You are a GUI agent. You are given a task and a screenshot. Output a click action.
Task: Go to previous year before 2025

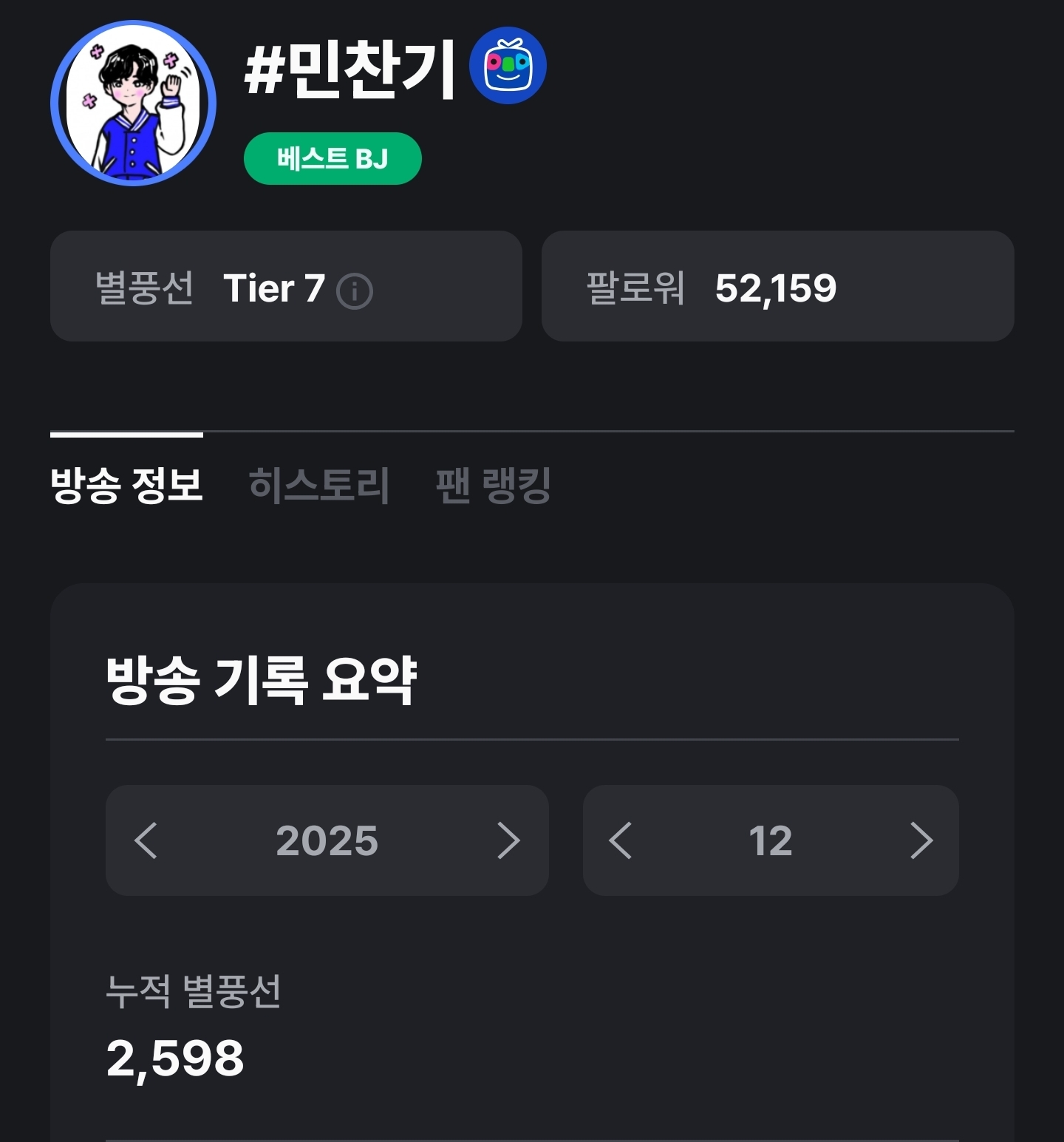pyautogui.click(x=146, y=840)
